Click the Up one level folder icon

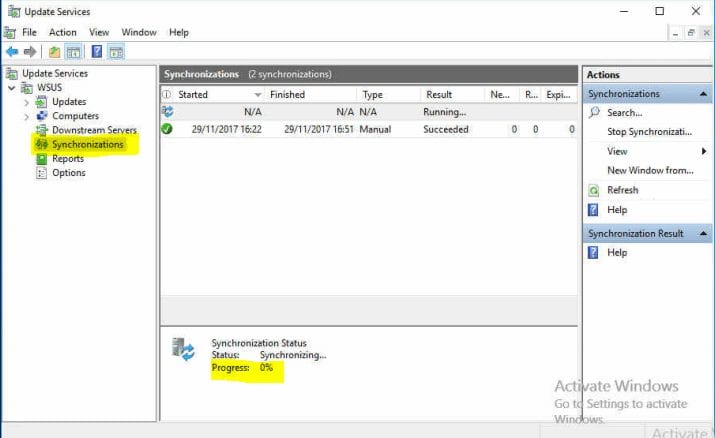(x=54, y=52)
